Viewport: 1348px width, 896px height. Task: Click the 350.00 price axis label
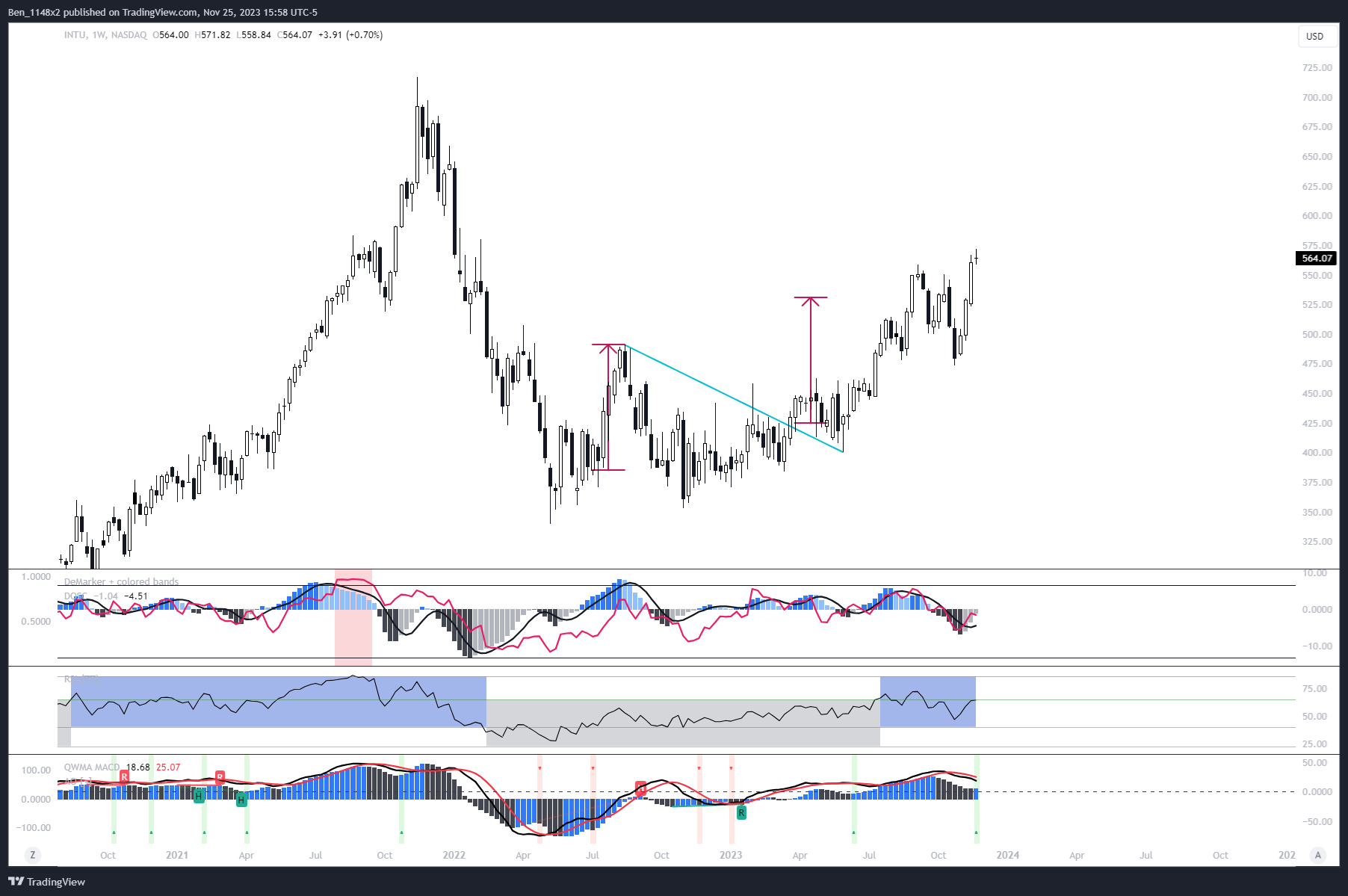(1317, 513)
